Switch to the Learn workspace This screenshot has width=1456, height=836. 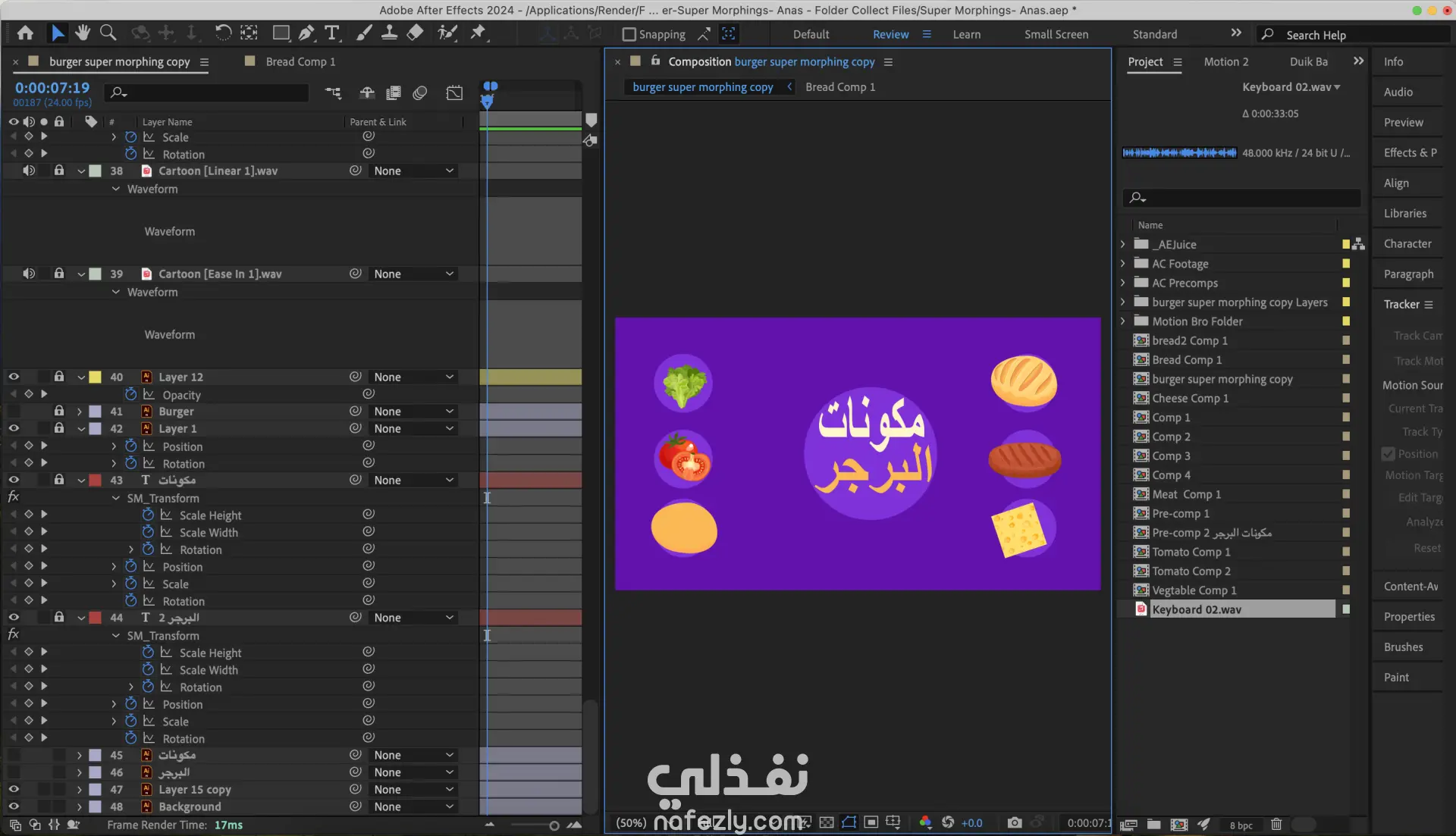pyautogui.click(x=966, y=34)
